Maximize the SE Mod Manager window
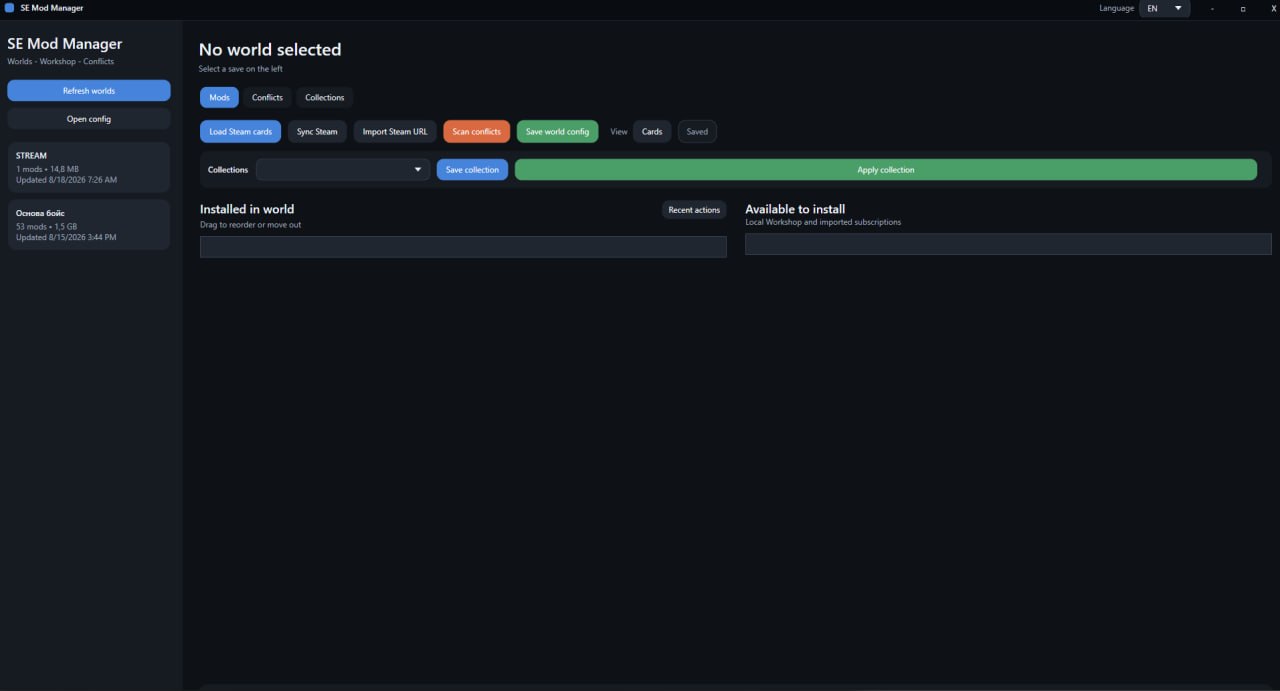 [1243, 8]
